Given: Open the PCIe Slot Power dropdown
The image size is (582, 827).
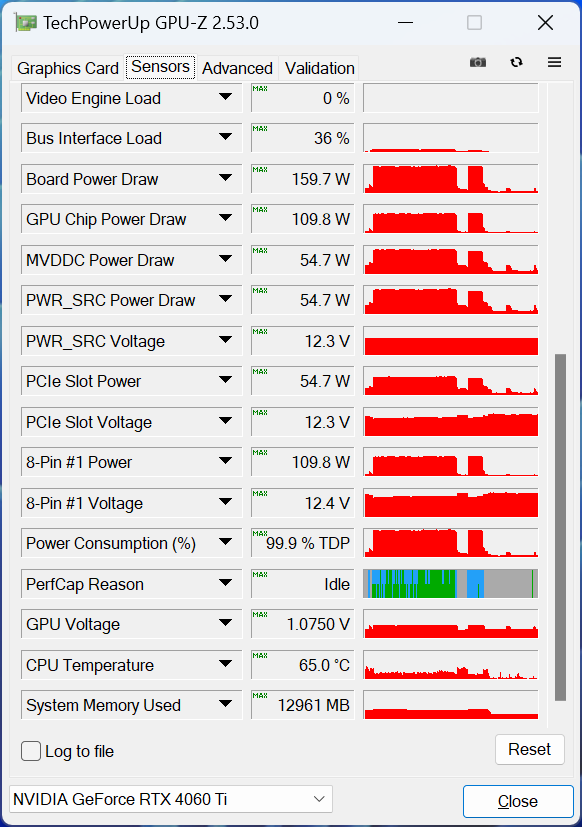Looking at the screenshot, I should [x=225, y=380].
